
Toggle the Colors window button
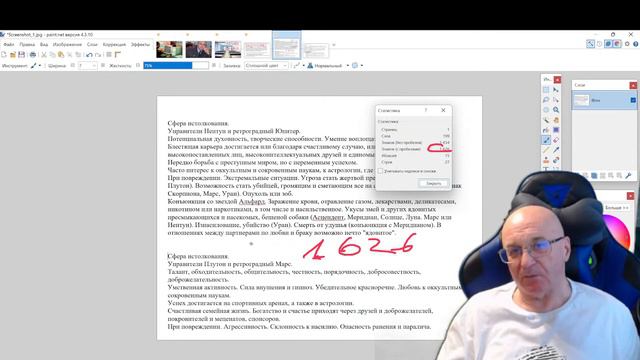pos(617,44)
